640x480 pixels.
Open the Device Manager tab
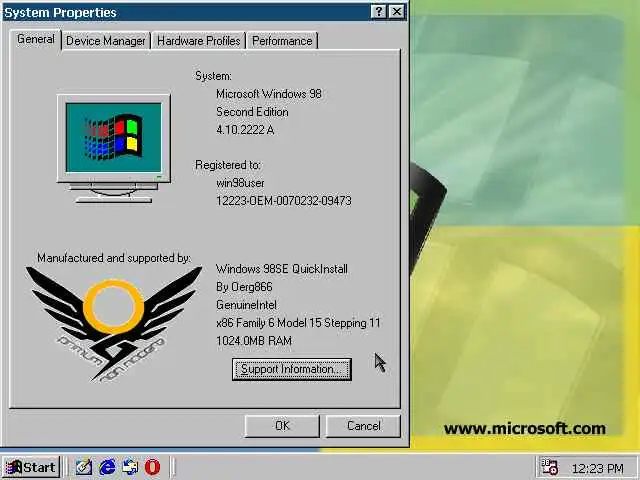pos(106,41)
